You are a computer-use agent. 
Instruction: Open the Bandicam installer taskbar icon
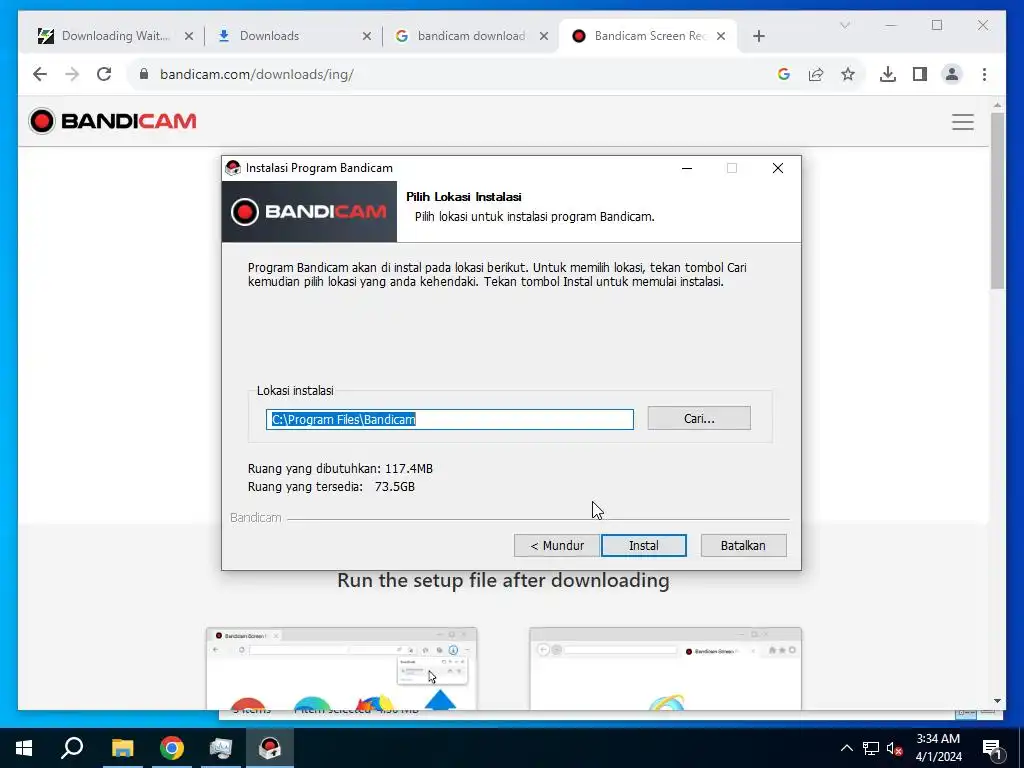270,748
